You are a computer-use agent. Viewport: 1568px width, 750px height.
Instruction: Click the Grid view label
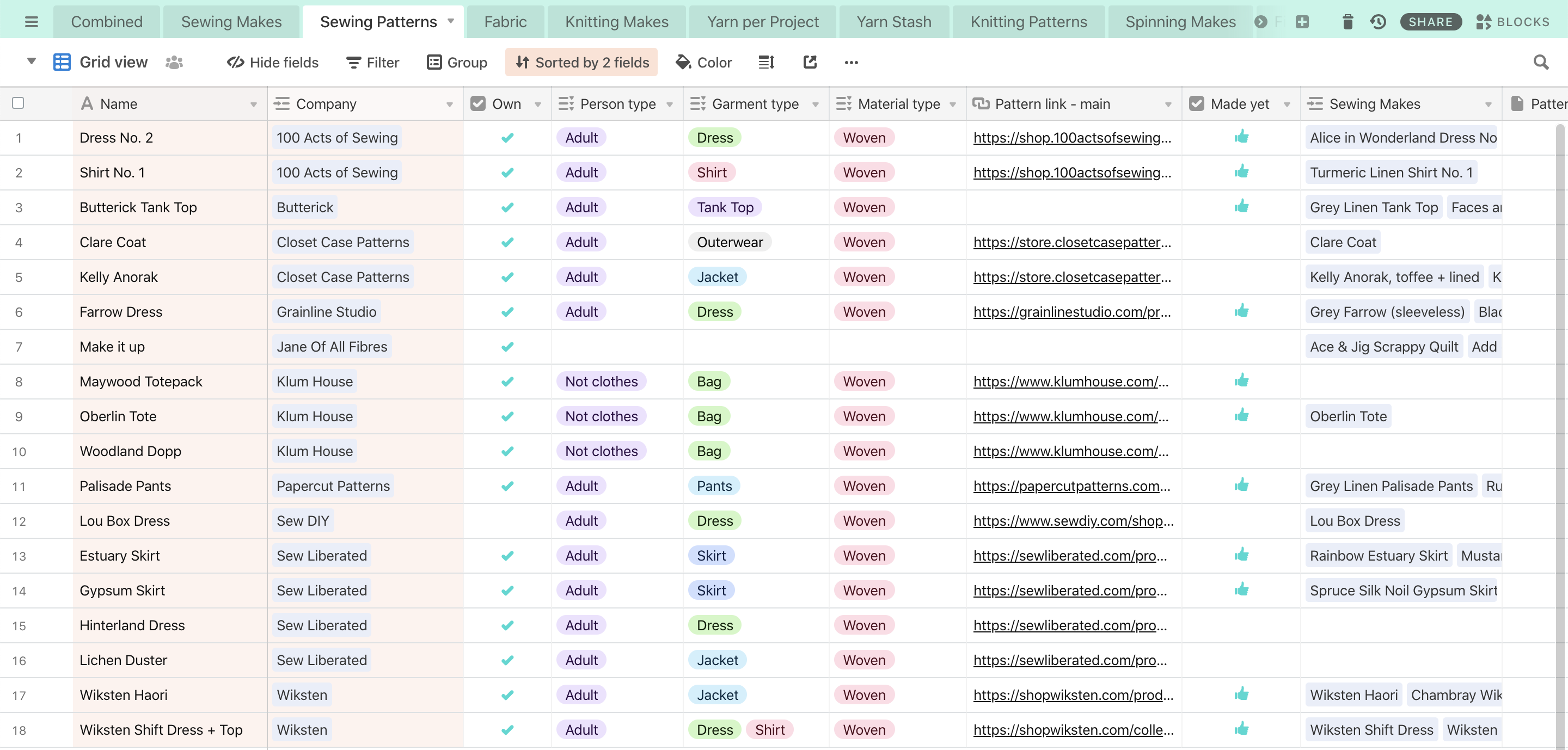[x=113, y=62]
